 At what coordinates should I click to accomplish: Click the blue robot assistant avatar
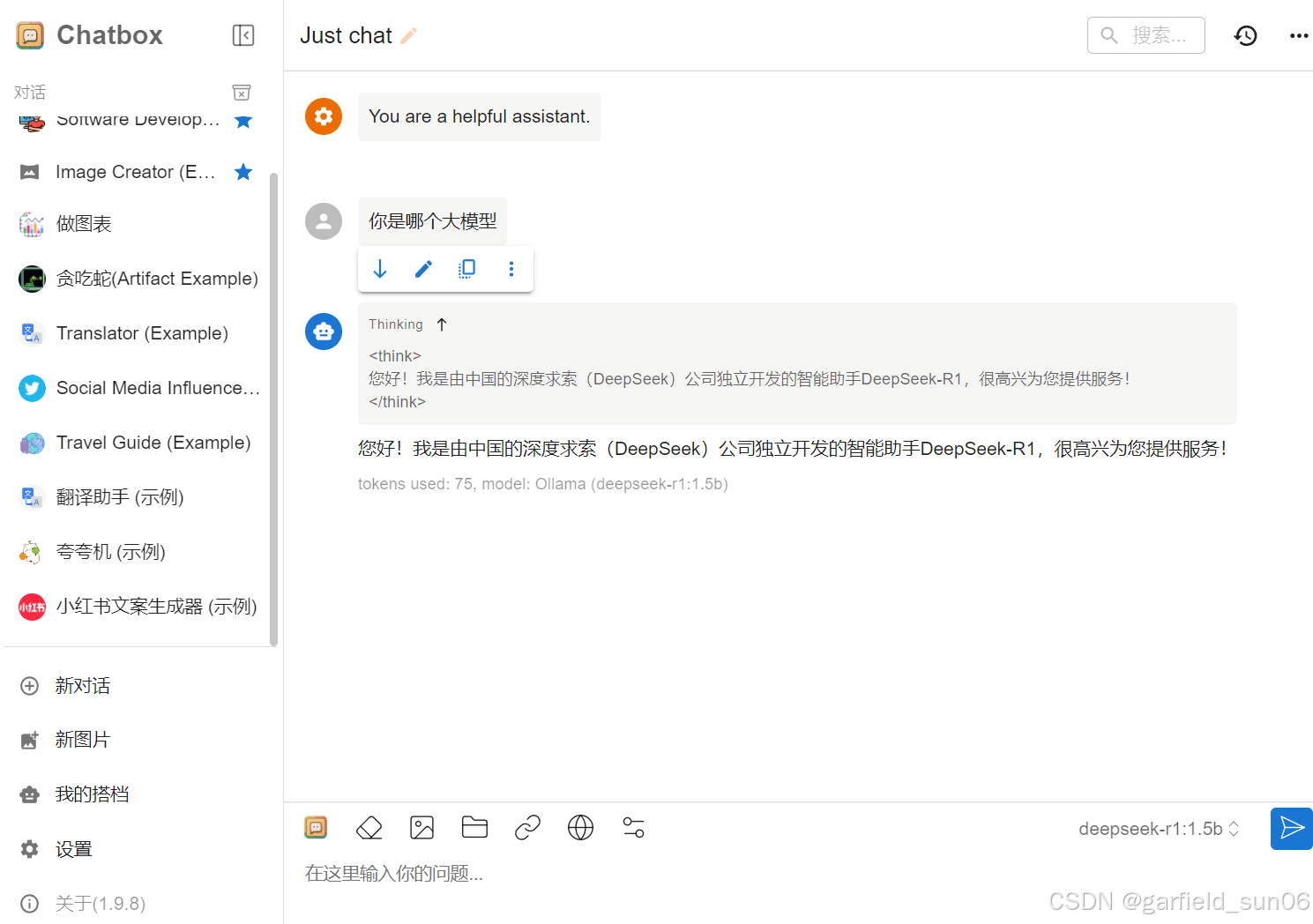point(324,332)
